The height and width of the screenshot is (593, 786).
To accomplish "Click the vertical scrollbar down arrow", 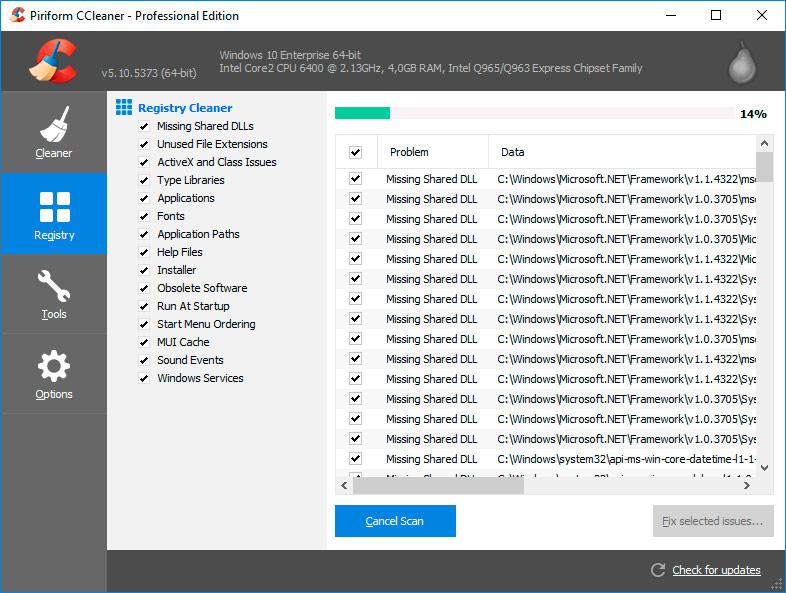I will click(764, 468).
